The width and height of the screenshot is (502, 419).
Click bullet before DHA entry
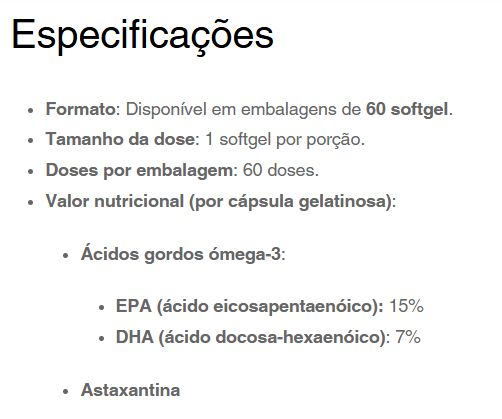(x=101, y=338)
